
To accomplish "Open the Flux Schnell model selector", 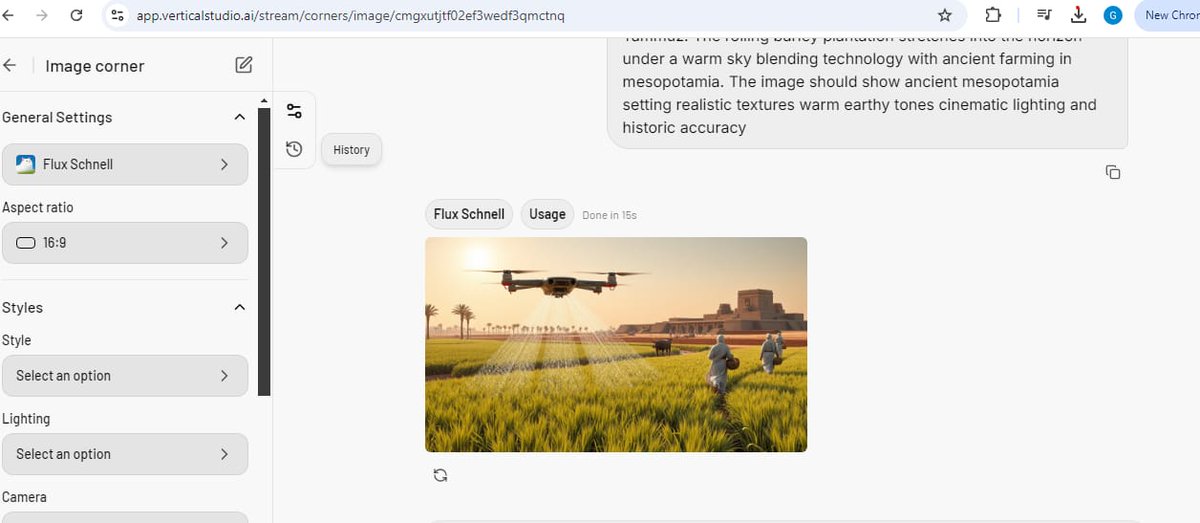I will coord(125,164).
